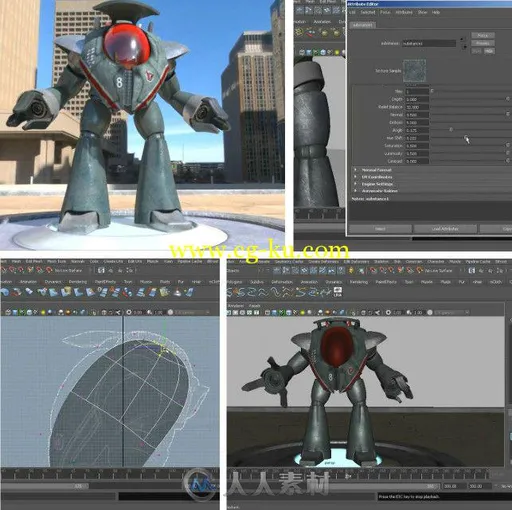Click render current frame icon in robot window
Screen dimensions: 512x510
(x=481, y=271)
